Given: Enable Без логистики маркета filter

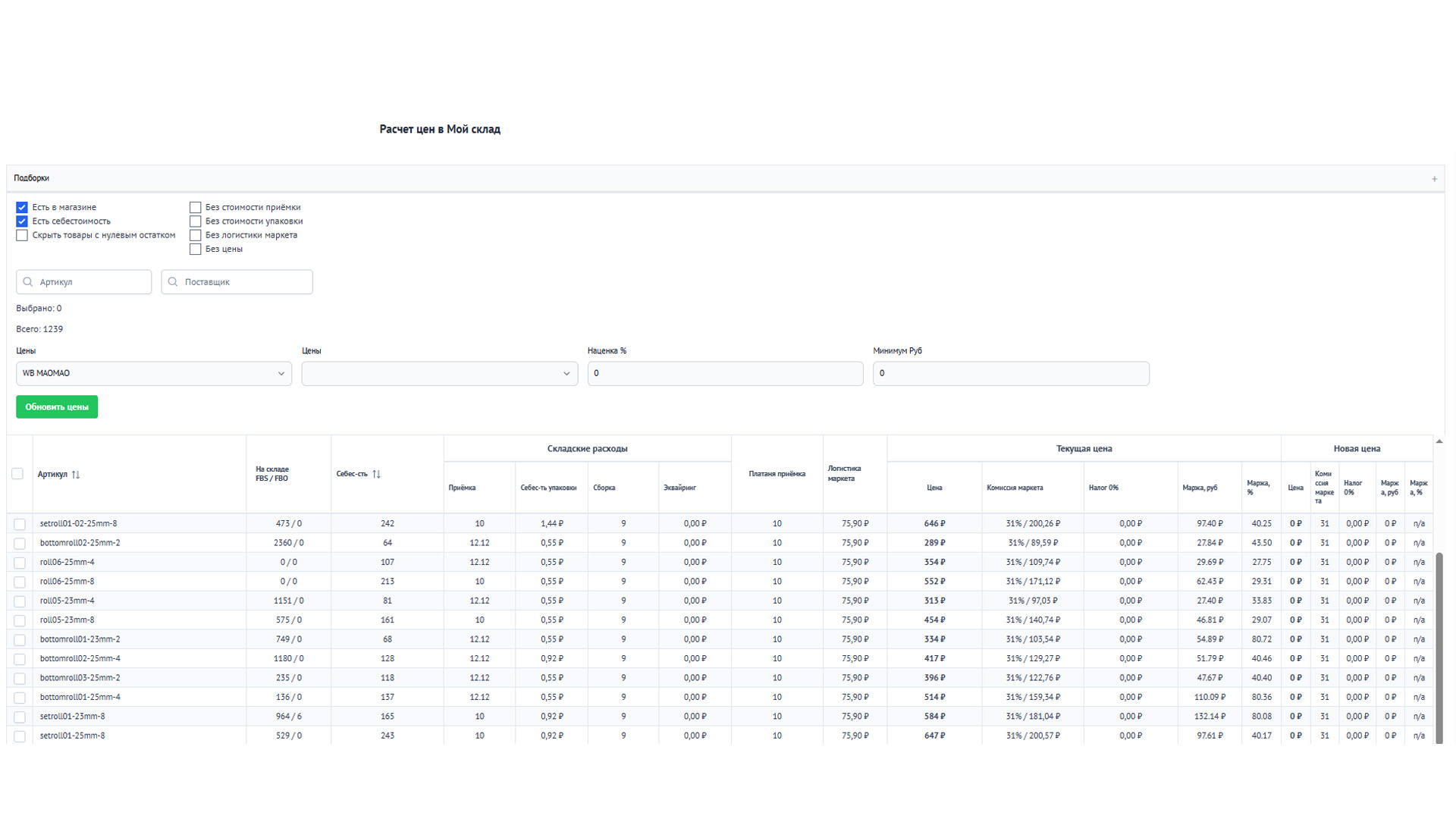Looking at the screenshot, I should pyautogui.click(x=195, y=235).
